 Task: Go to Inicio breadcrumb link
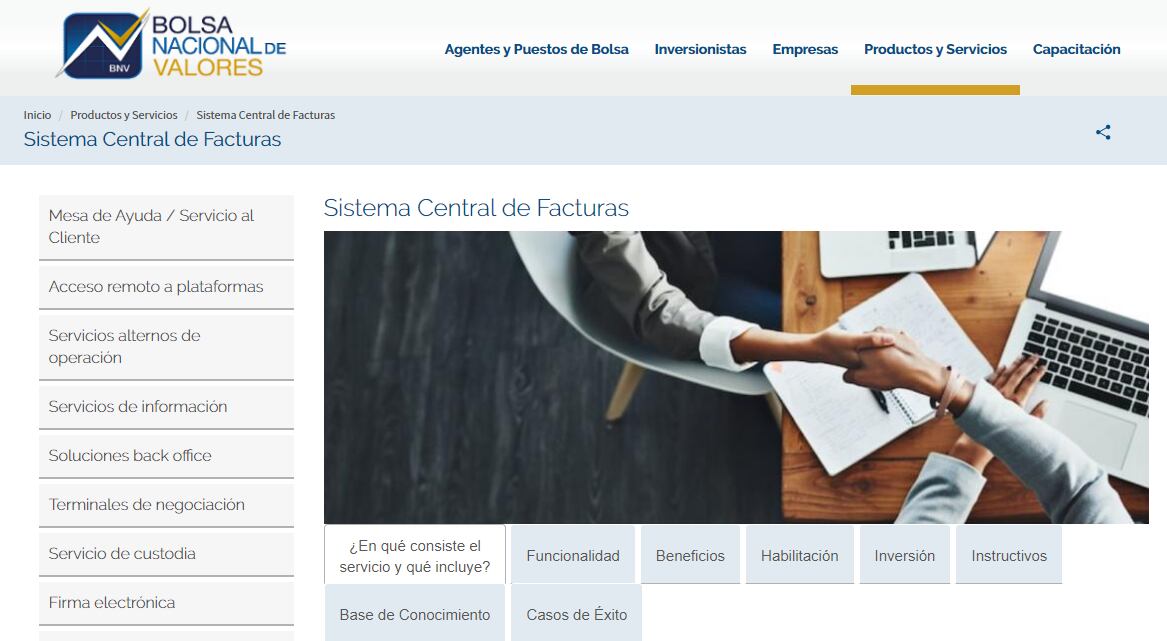(37, 115)
